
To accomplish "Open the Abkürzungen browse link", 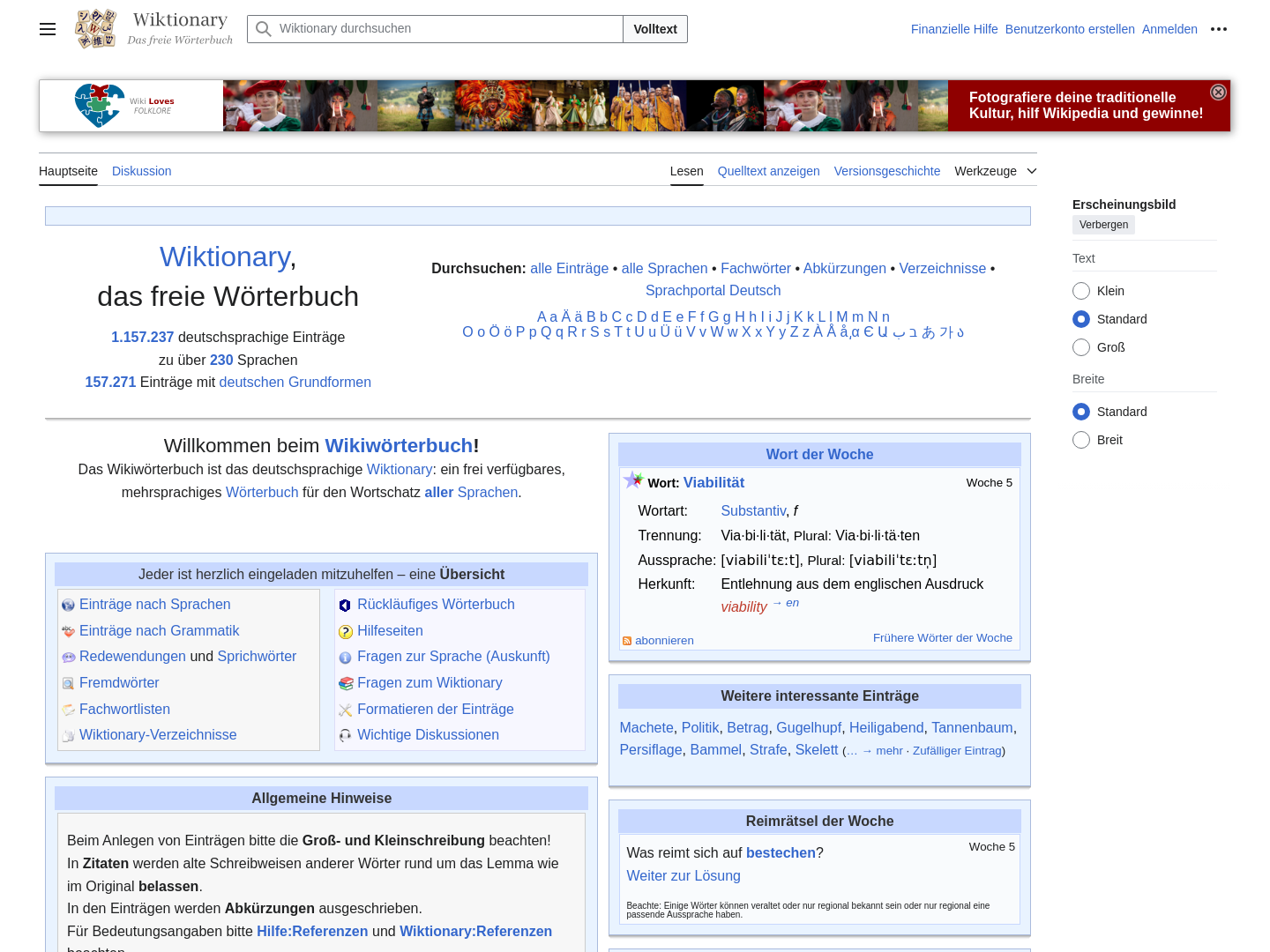I will pos(845,268).
